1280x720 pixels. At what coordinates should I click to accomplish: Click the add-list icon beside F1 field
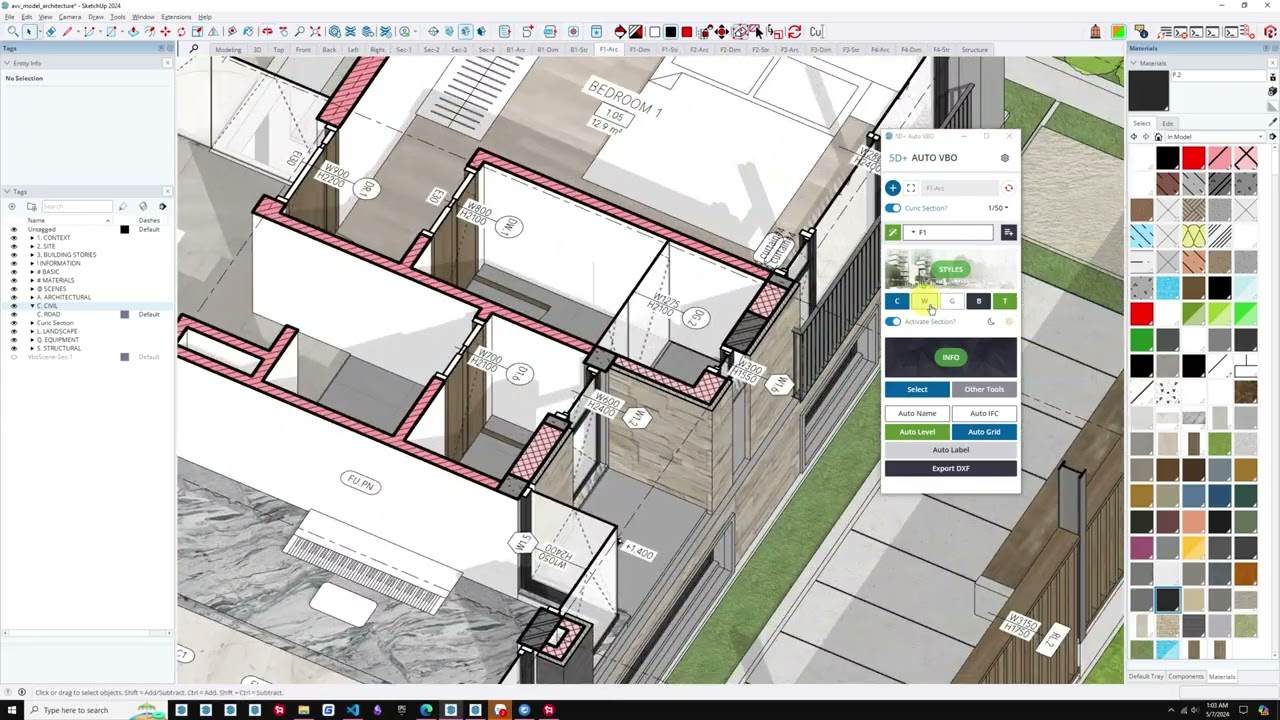[1008, 233]
